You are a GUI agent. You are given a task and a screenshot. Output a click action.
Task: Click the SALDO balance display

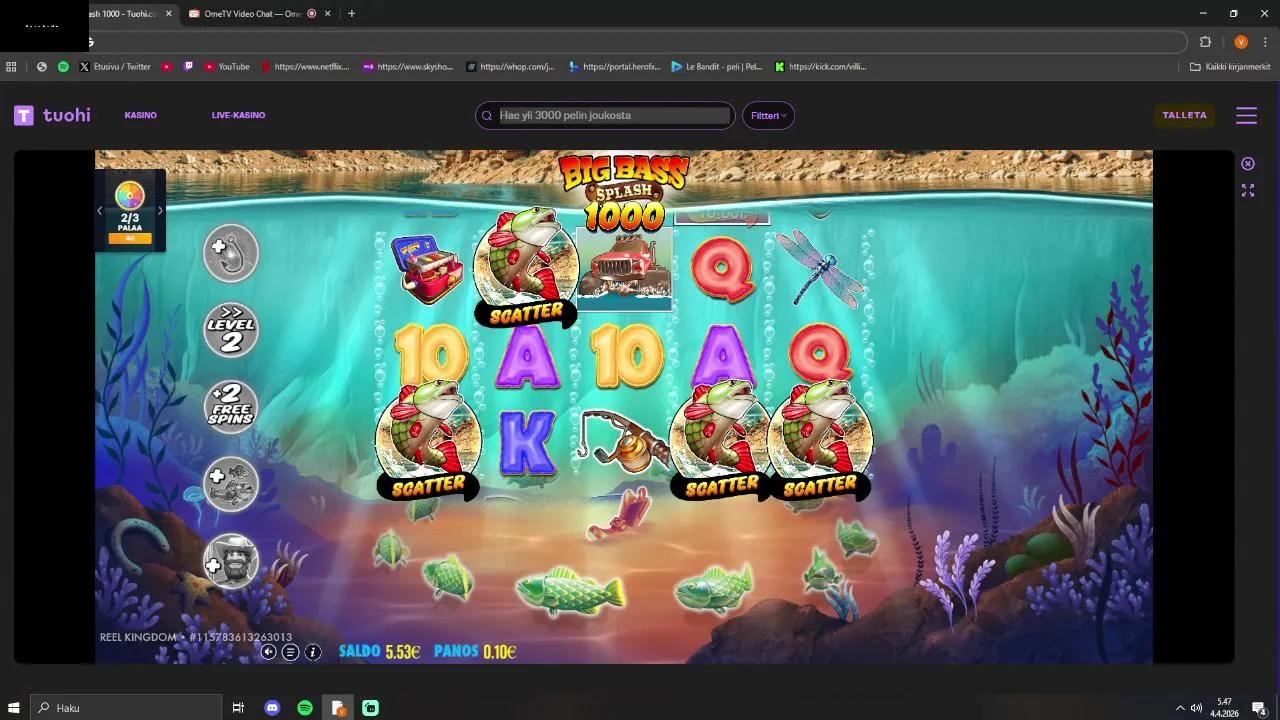coord(379,652)
